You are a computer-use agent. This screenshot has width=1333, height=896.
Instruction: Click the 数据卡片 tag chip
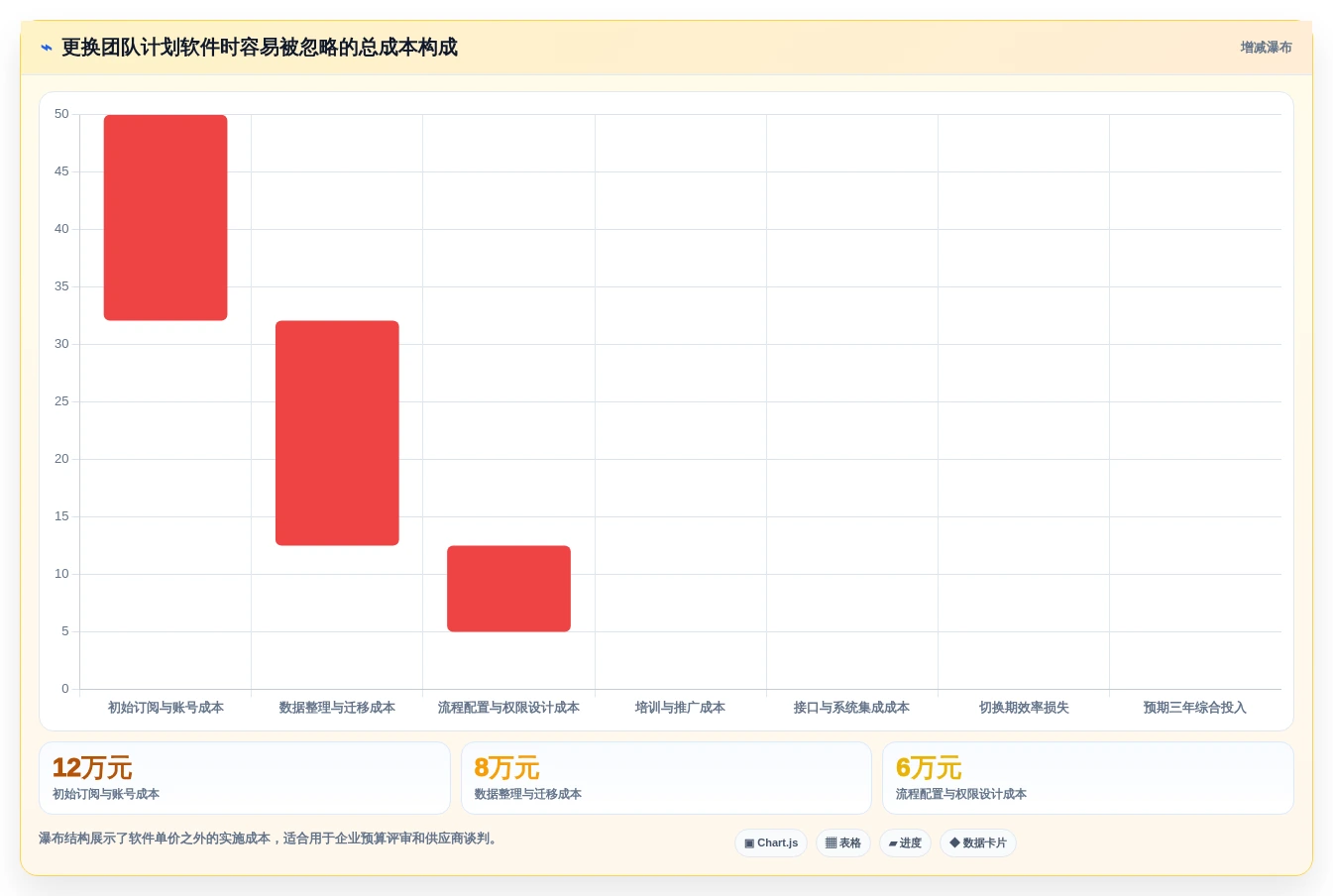coord(978,843)
